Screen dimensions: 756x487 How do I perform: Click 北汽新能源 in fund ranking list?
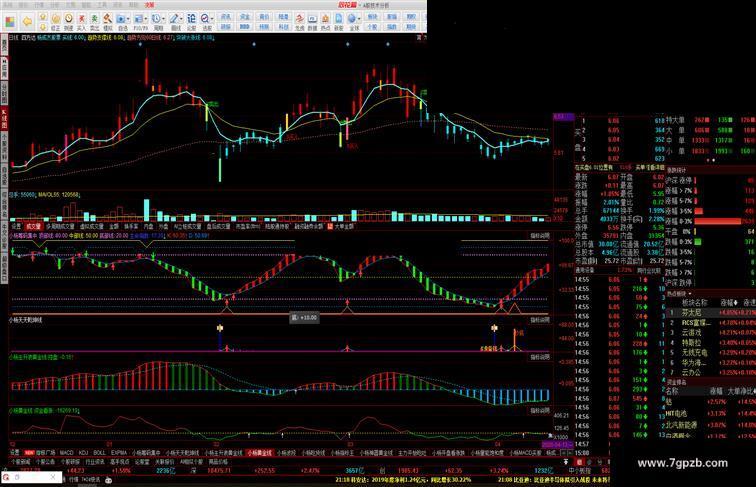(x=681, y=425)
